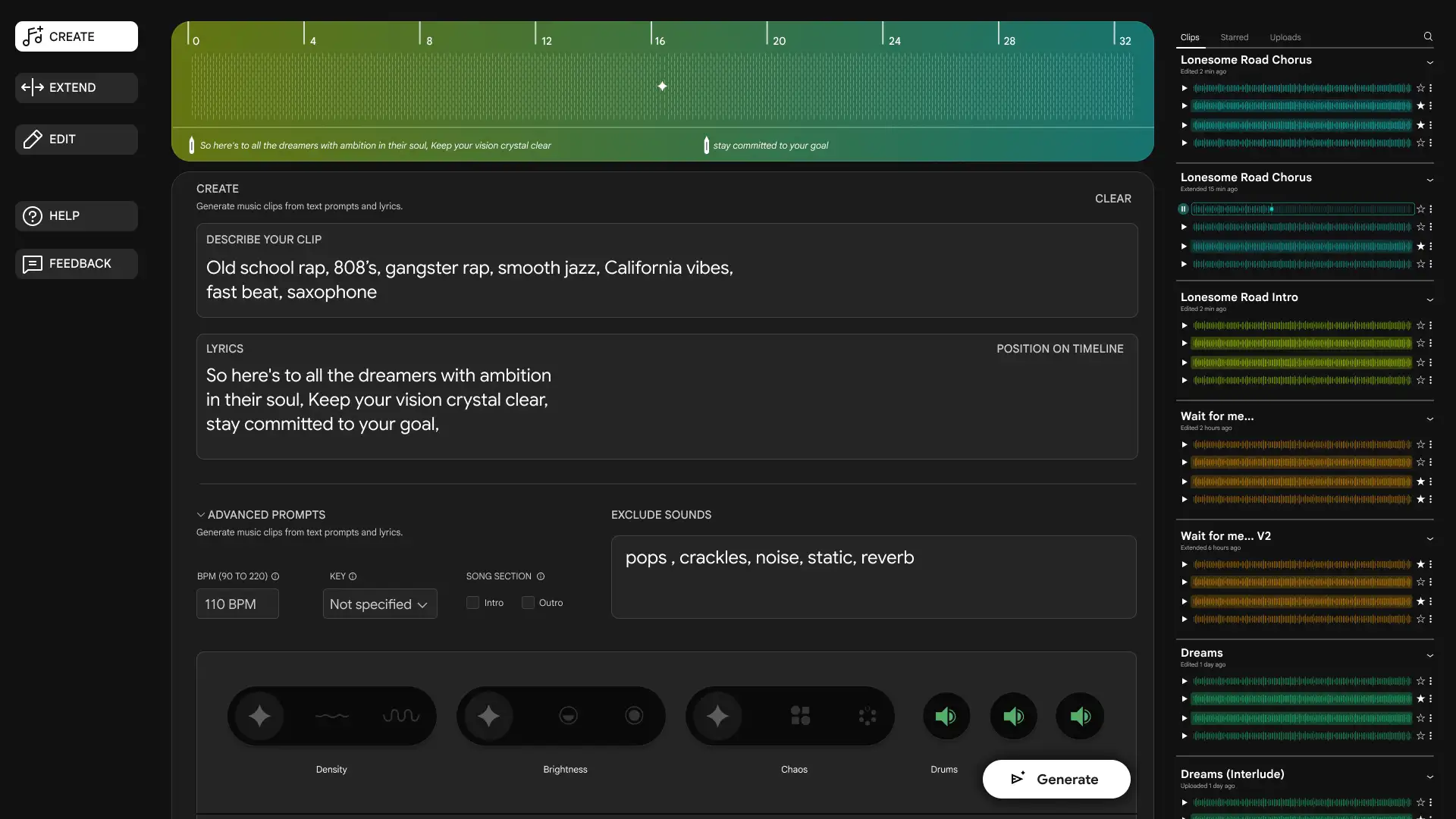
Task: Click POSITION ON TIMELINE in lyrics box
Action: click(1059, 349)
